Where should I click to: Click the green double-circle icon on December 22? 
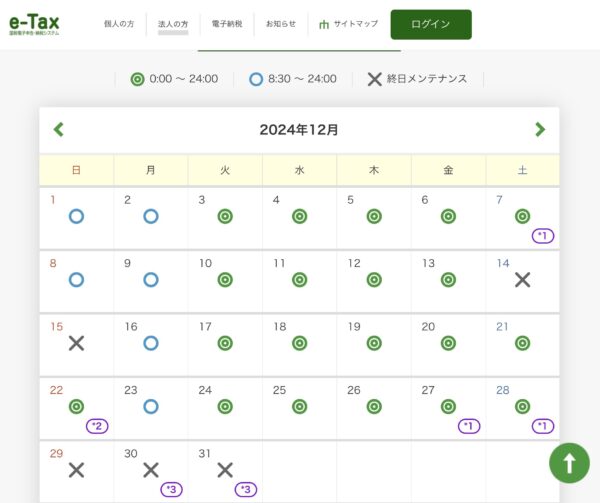pyautogui.click(x=77, y=407)
